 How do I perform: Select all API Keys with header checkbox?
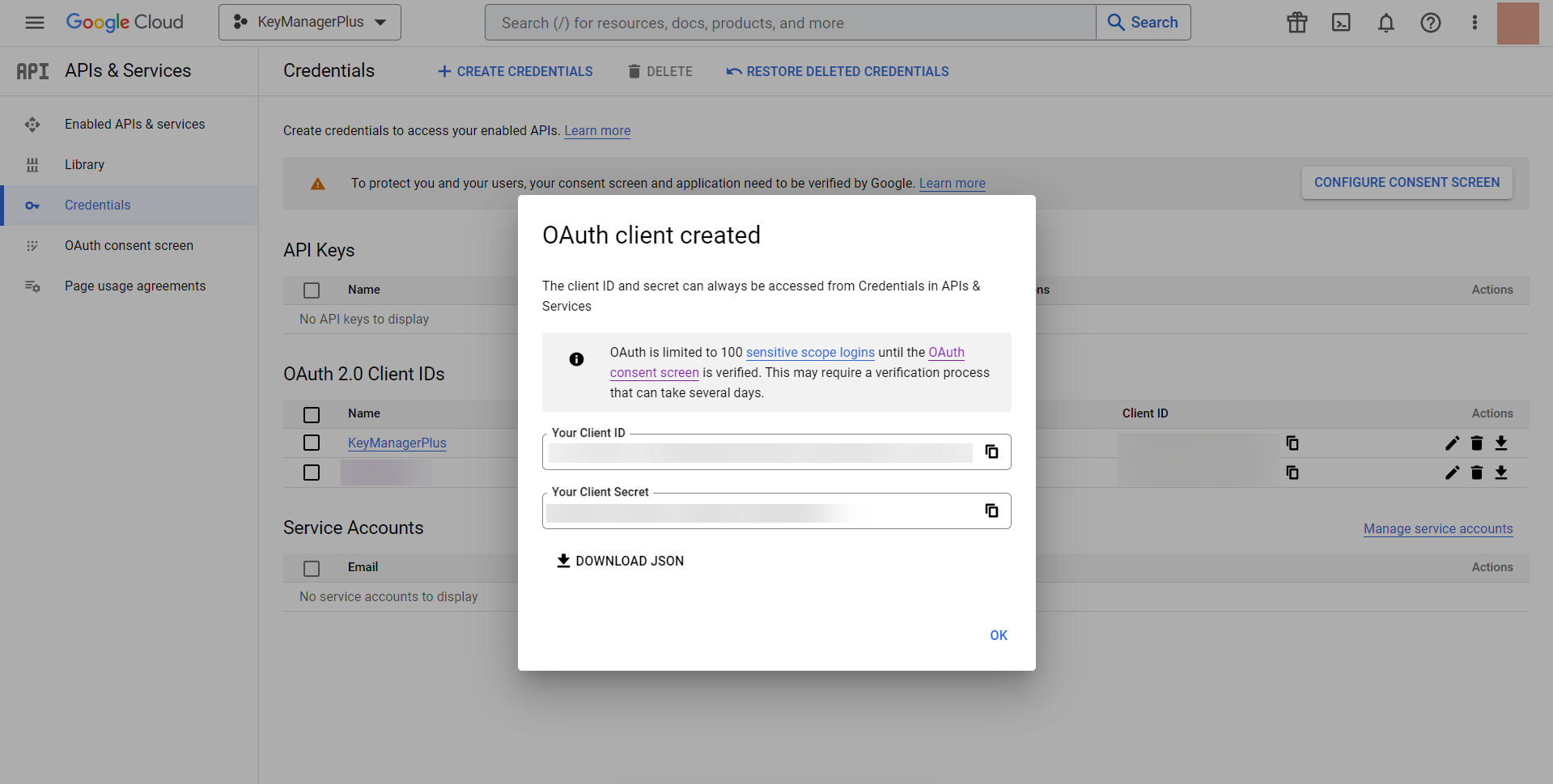coord(312,290)
